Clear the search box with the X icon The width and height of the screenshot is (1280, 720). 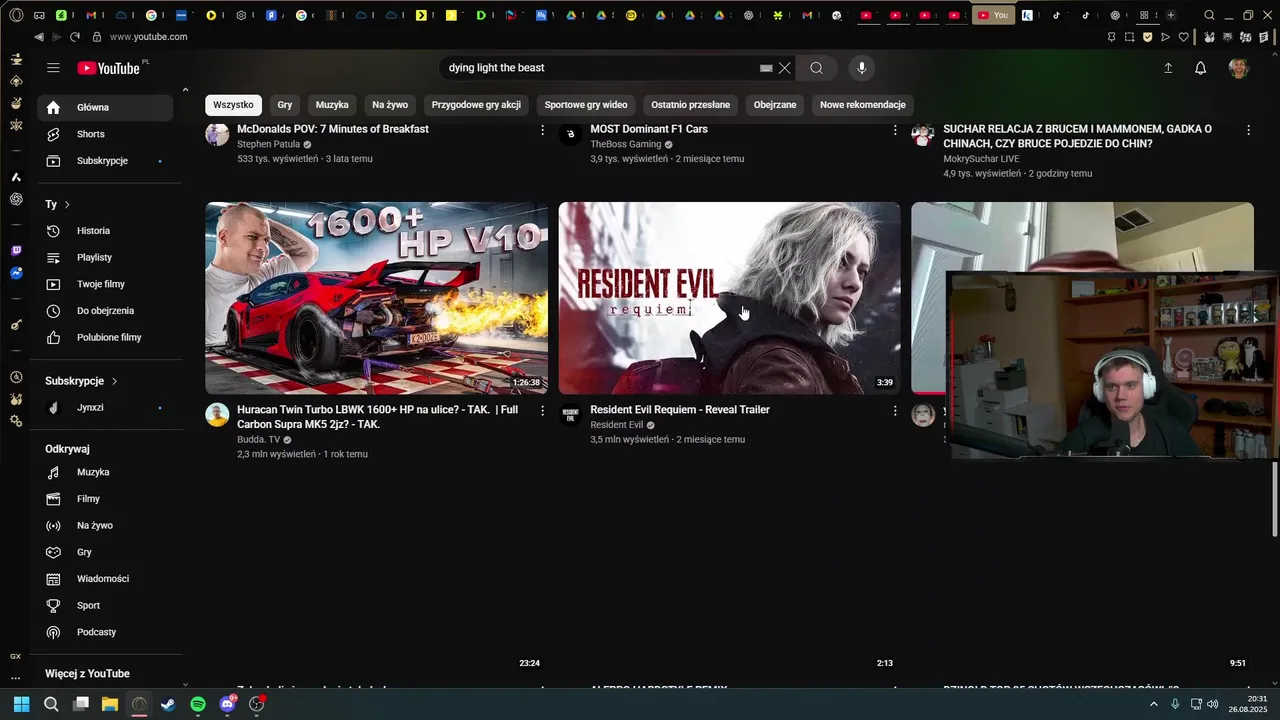[x=785, y=68]
